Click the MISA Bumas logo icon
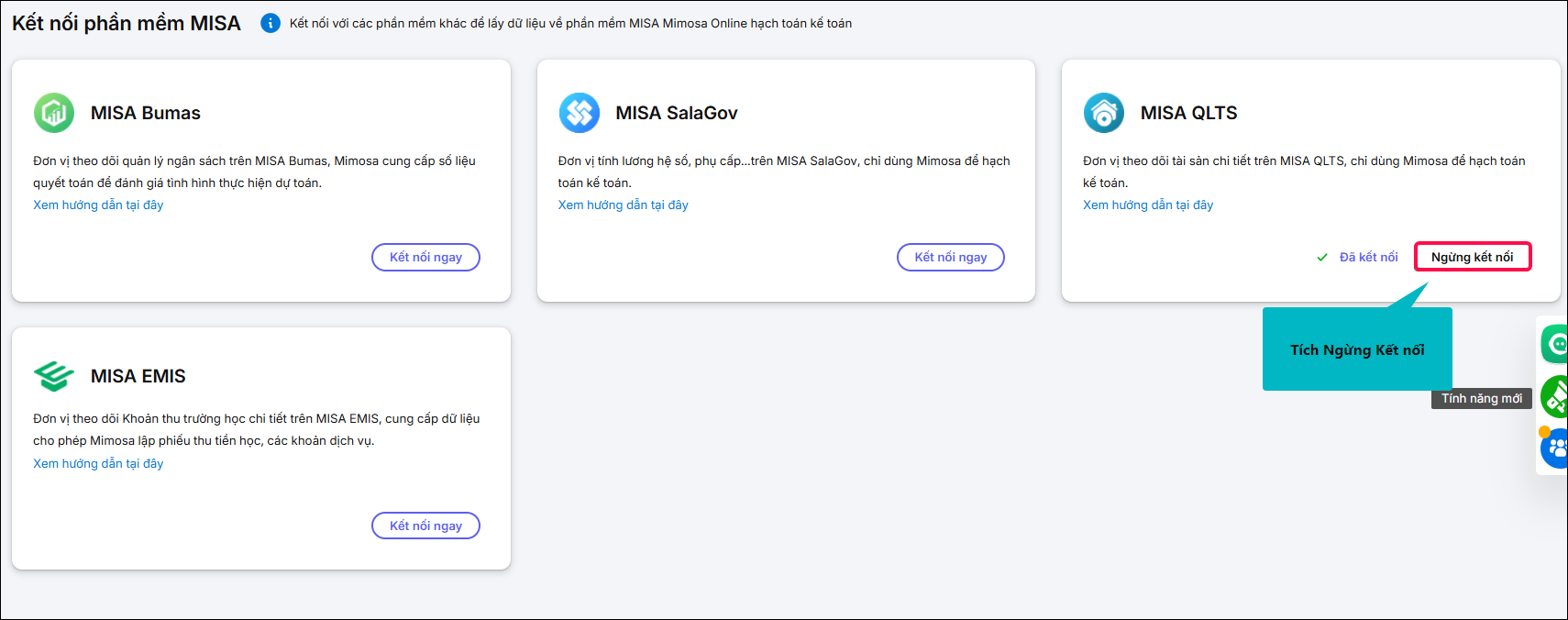This screenshot has width=1568, height=620. [54, 113]
